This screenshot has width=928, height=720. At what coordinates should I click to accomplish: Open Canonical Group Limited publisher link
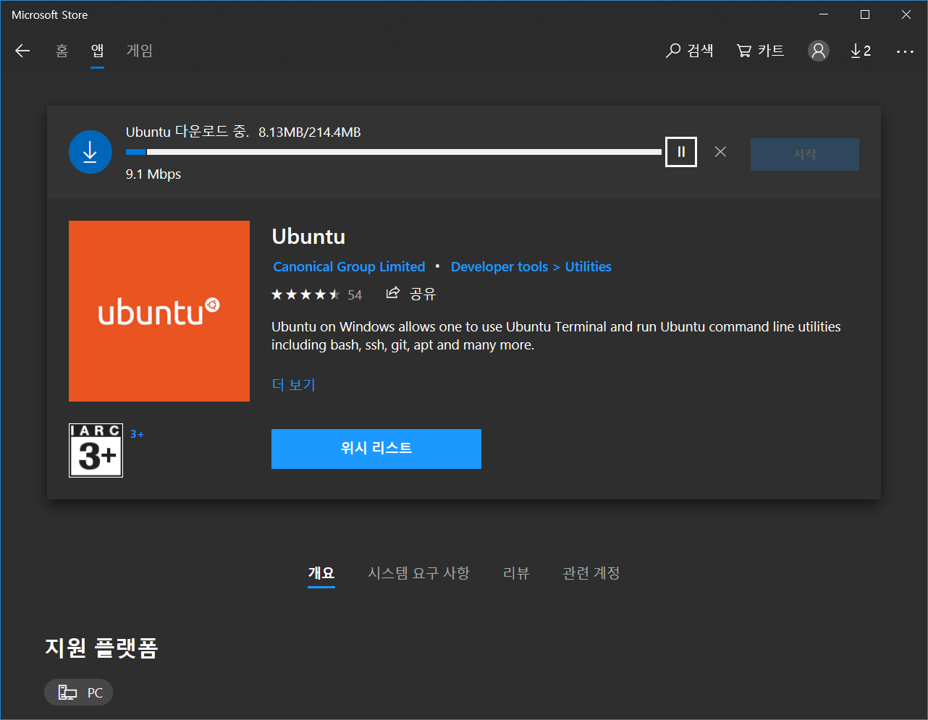[349, 267]
